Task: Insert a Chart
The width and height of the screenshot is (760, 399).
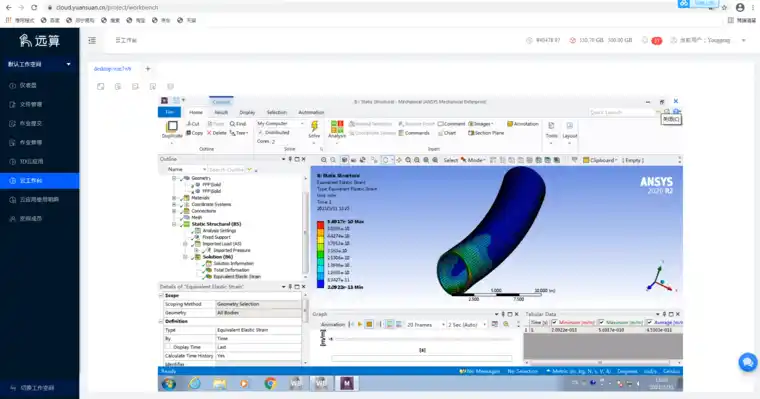Action: coord(447,133)
